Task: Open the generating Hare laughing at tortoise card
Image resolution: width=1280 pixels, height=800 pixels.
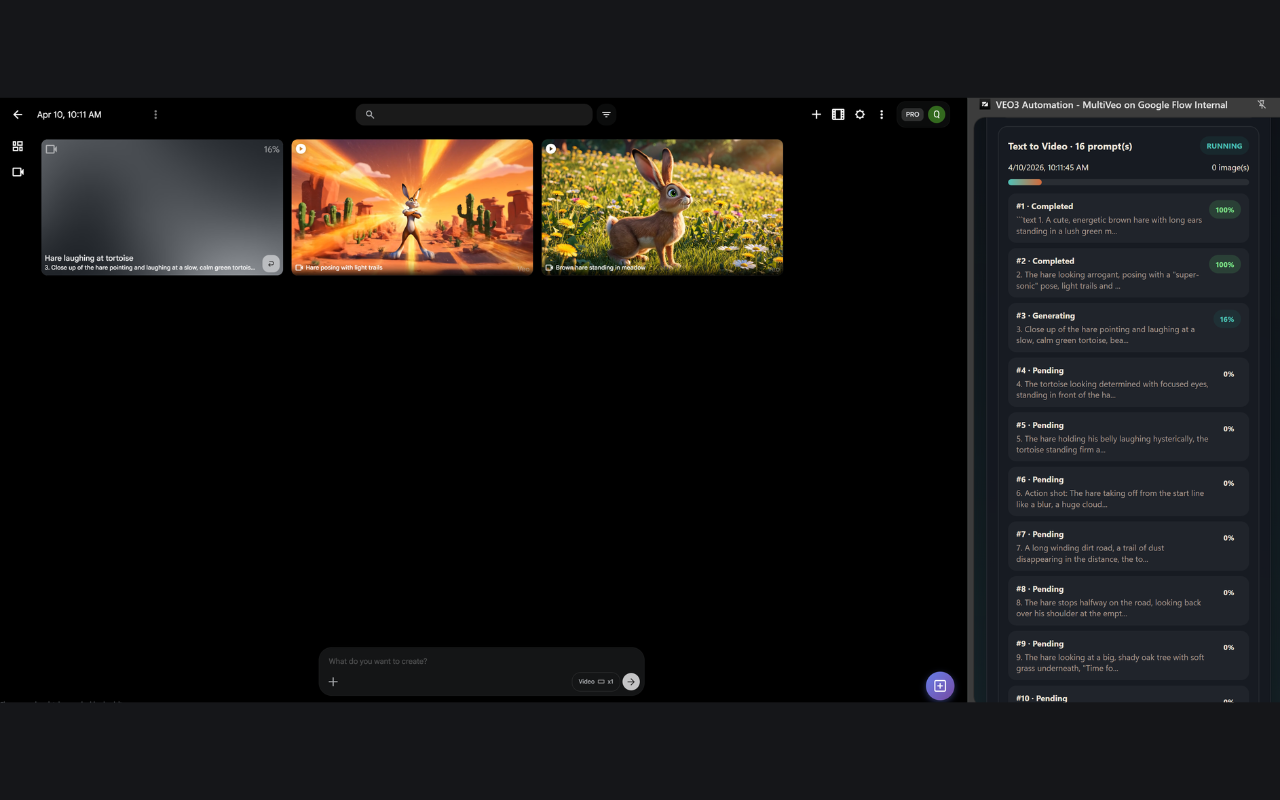Action: click(x=162, y=207)
